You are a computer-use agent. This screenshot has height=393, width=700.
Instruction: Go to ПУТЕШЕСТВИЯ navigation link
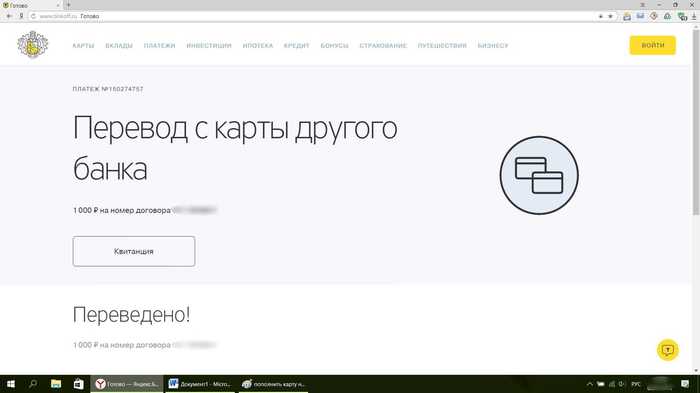(x=442, y=46)
